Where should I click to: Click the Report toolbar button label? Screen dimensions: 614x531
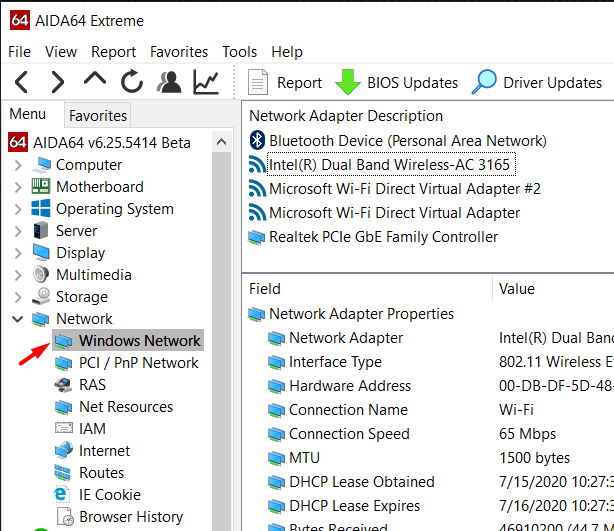(299, 83)
